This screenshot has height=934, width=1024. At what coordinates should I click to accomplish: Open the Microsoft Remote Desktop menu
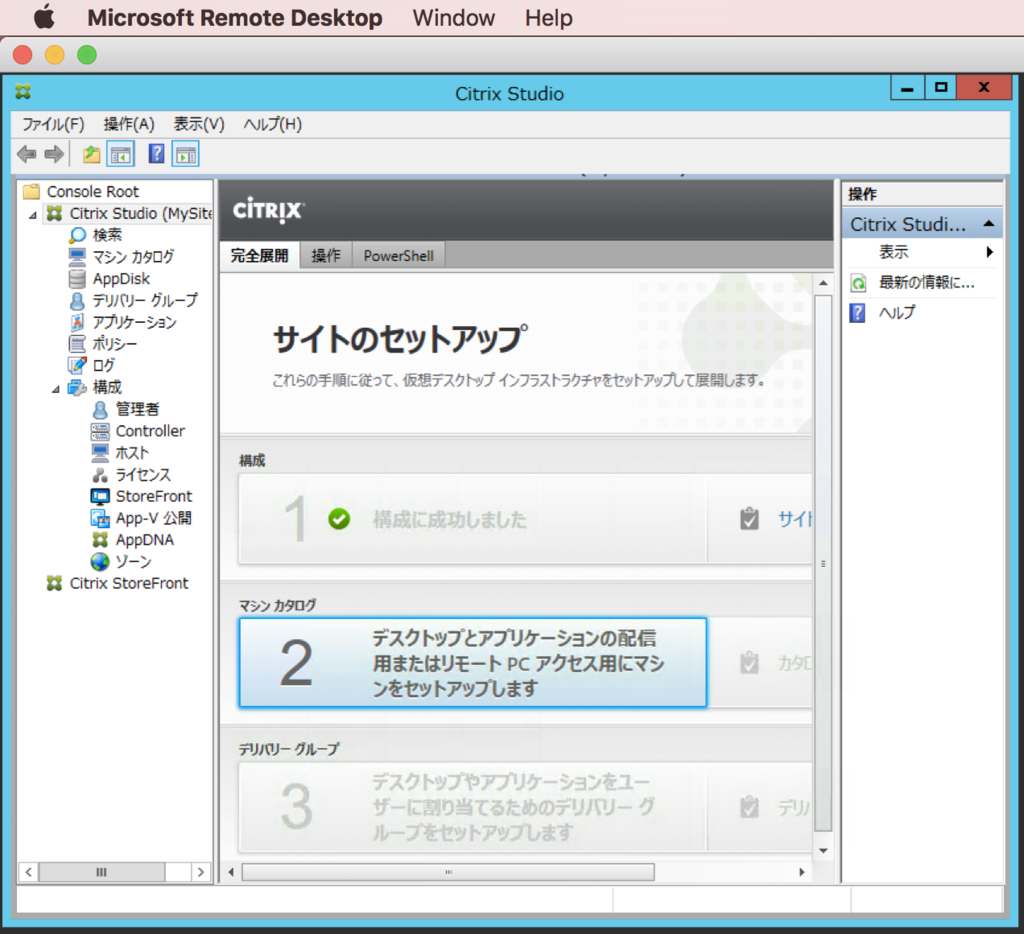click(x=235, y=18)
